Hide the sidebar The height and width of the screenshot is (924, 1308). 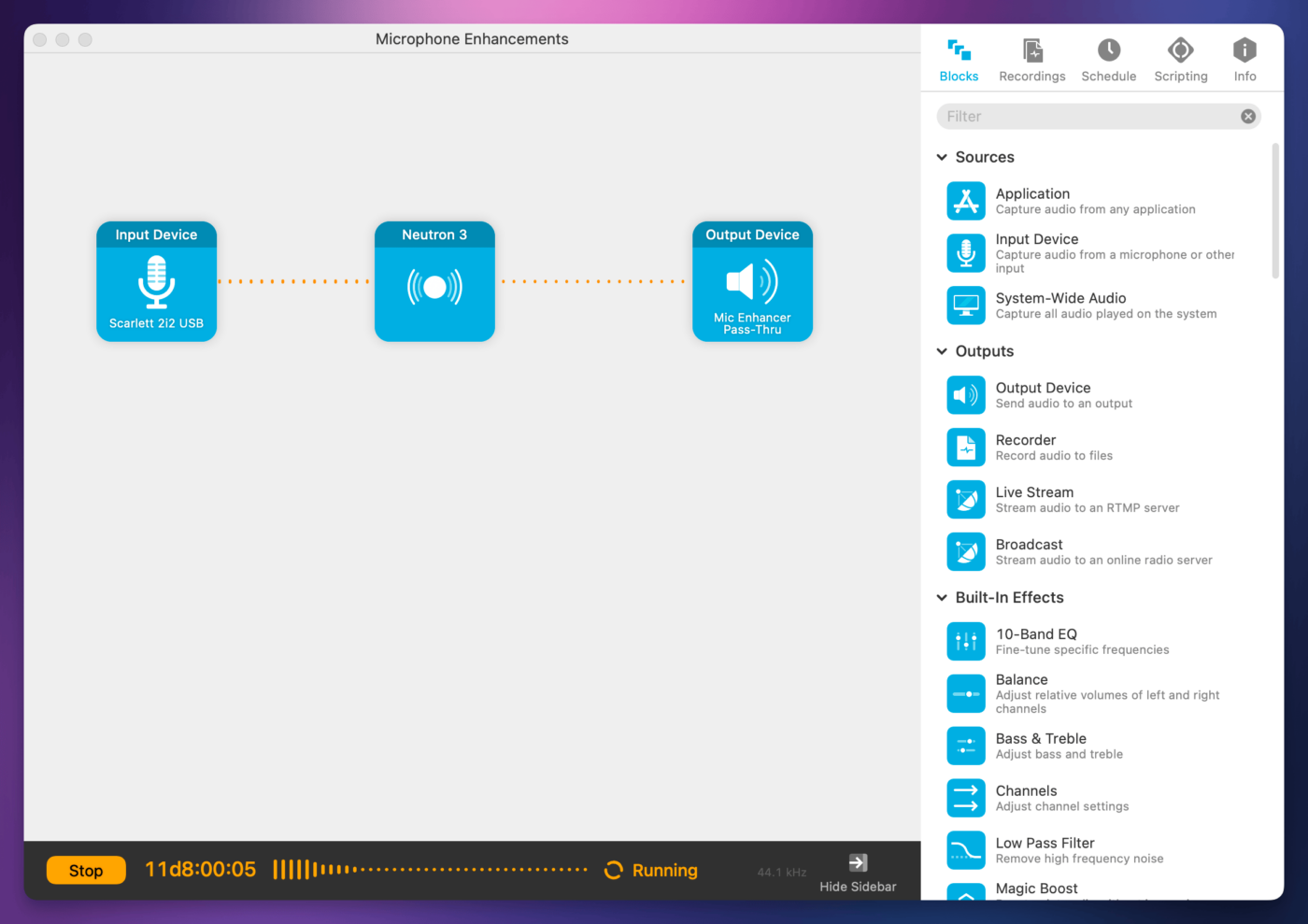point(858,873)
